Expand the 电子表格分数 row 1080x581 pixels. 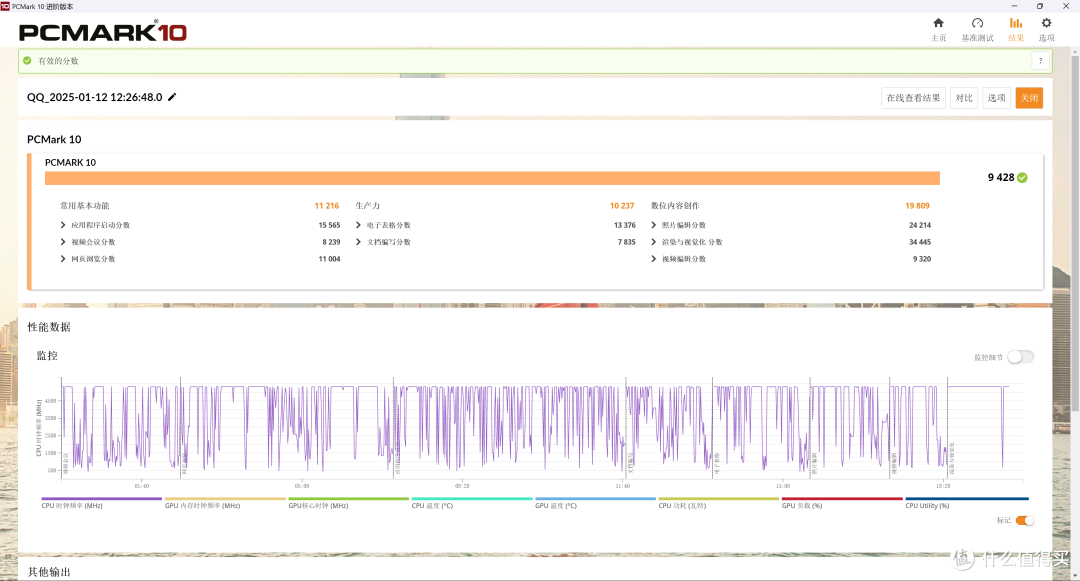pyautogui.click(x=358, y=225)
